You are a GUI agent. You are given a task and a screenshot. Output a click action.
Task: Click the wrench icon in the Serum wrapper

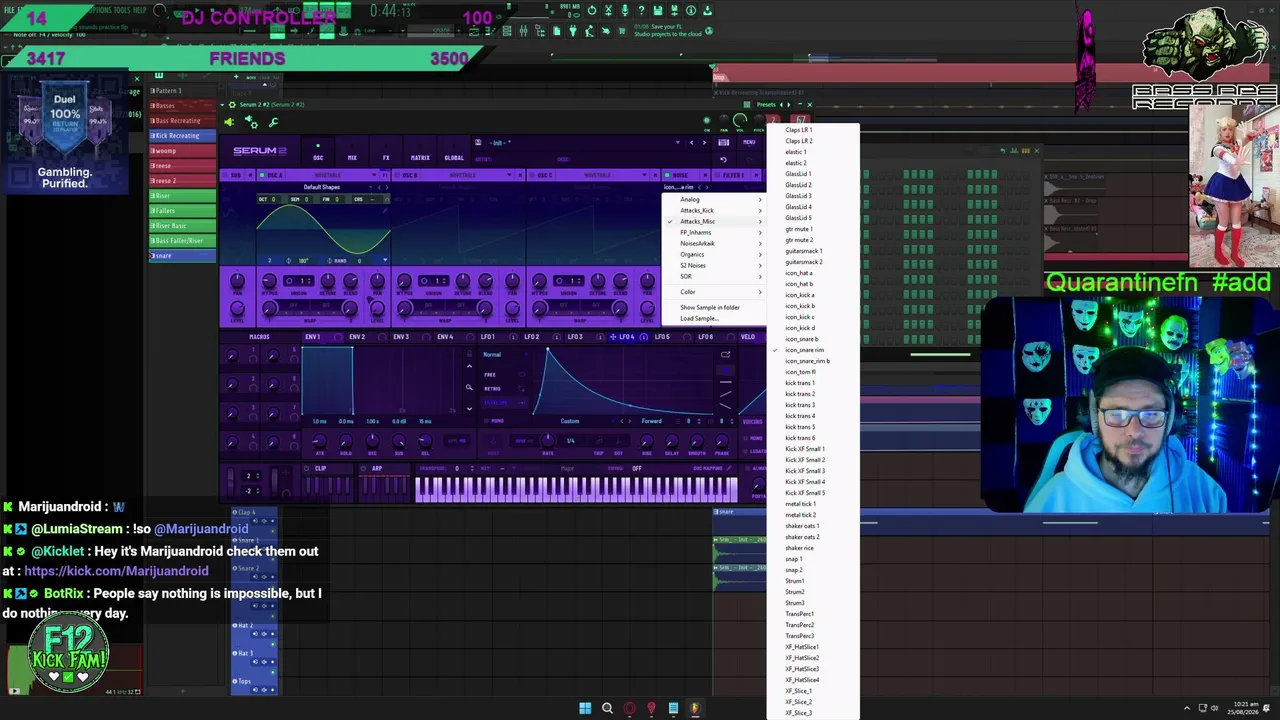(273, 122)
